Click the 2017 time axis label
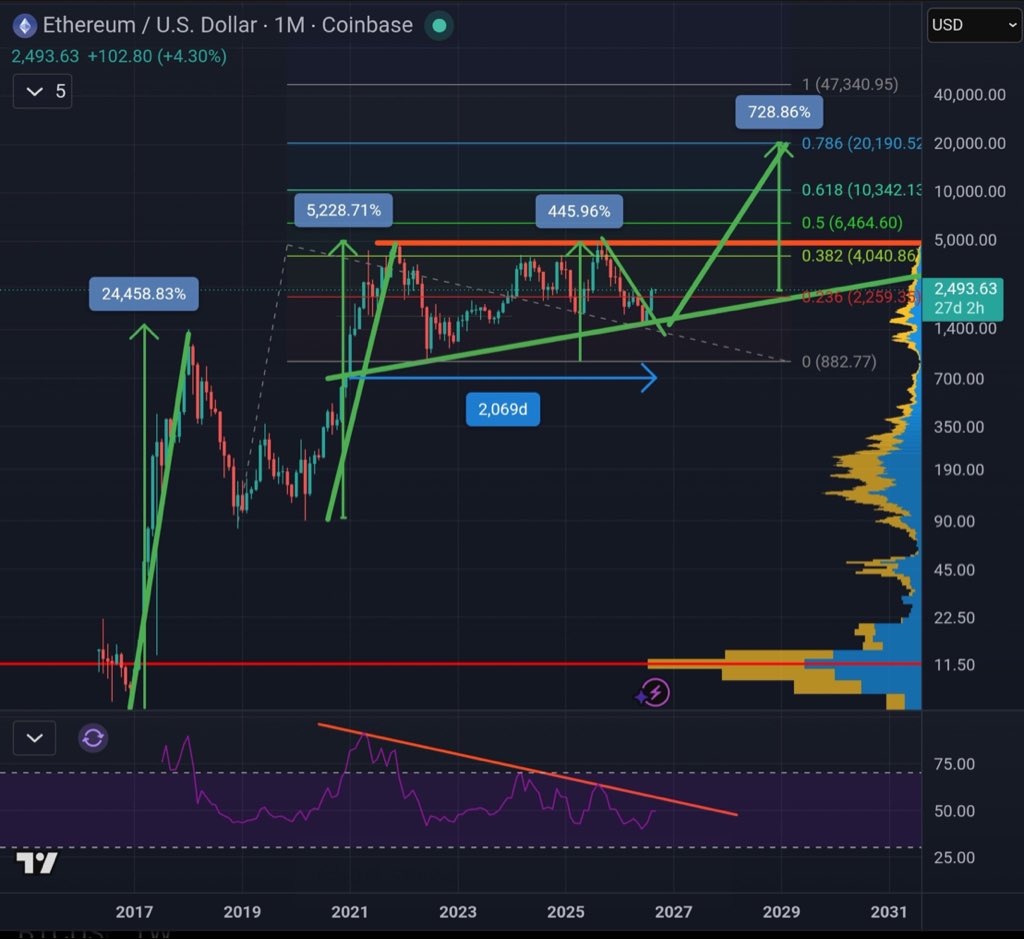This screenshot has width=1024, height=939. (x=134, y=912)
